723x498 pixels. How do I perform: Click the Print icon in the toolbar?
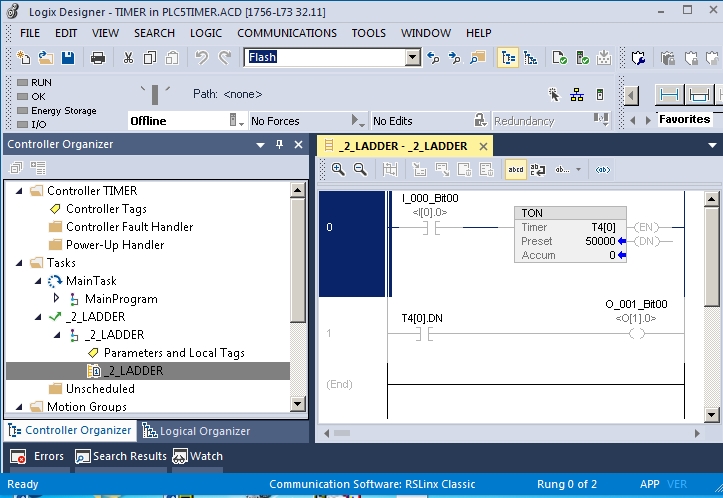point(98,58)
